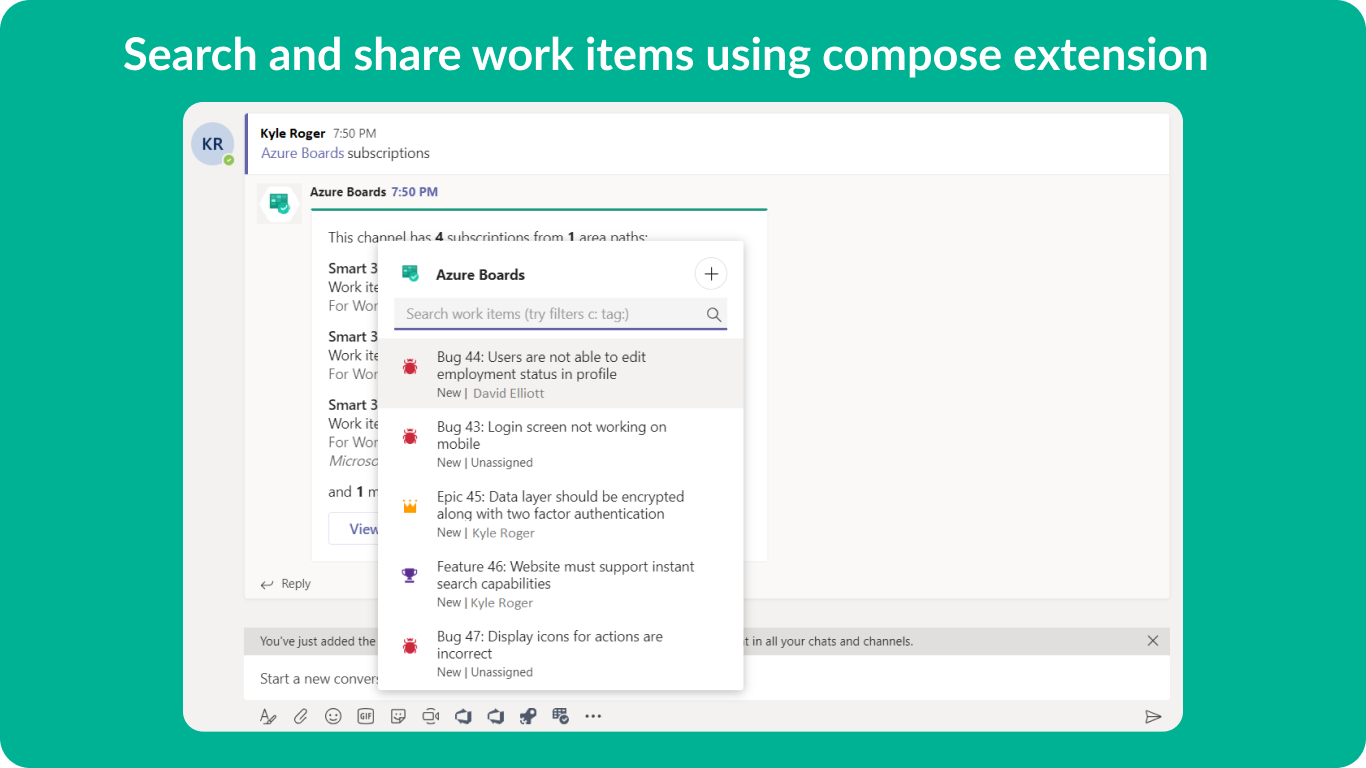The image size is (1366, 768).
Task: Click the Azure Boards bot avatar
Action: pos(279,204)
